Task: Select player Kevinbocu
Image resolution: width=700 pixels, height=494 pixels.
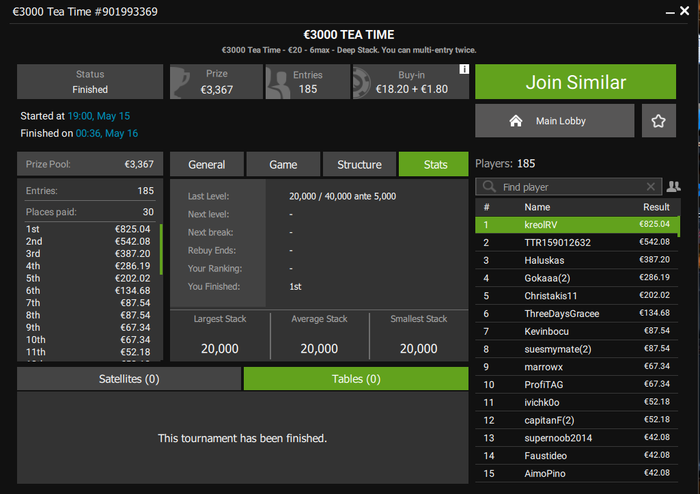Action: coord(576,331)
